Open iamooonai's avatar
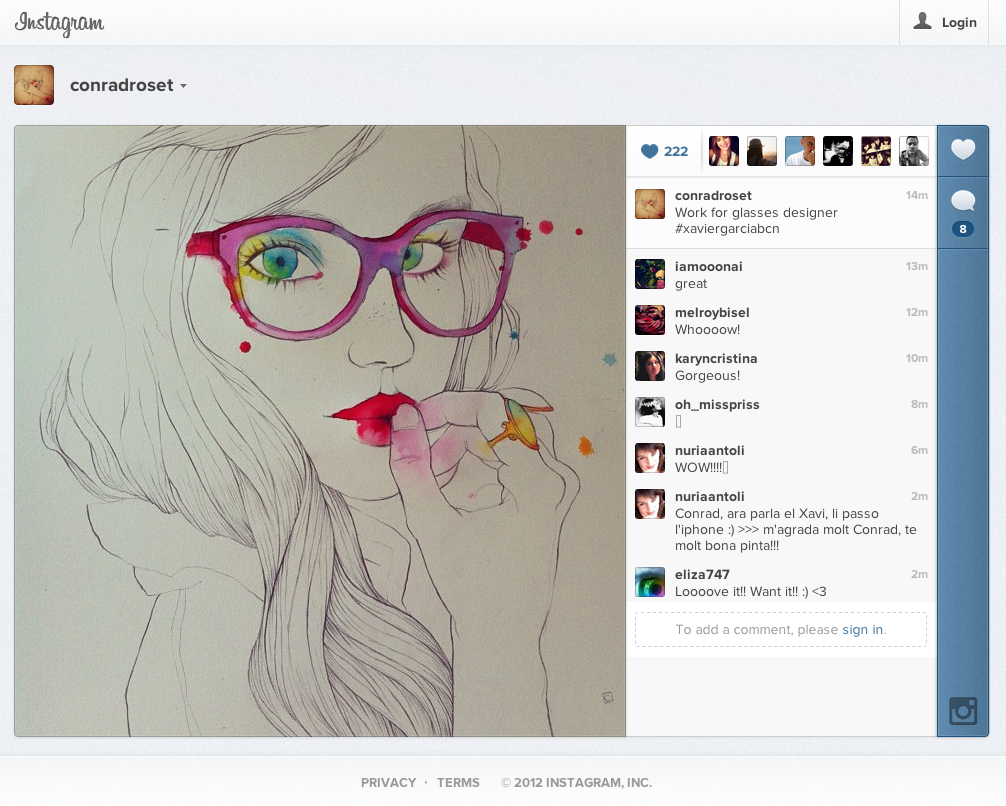1006x806 pixels. pyautogui.click(x=650, y=274)
